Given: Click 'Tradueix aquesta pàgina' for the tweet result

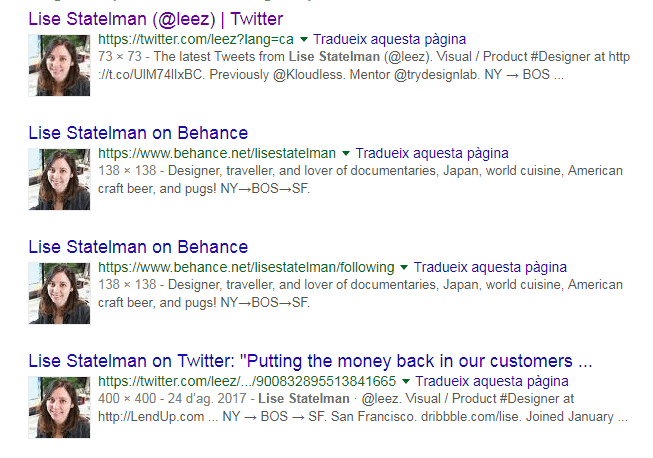Looking at the screenshot, I should (492, 382).
